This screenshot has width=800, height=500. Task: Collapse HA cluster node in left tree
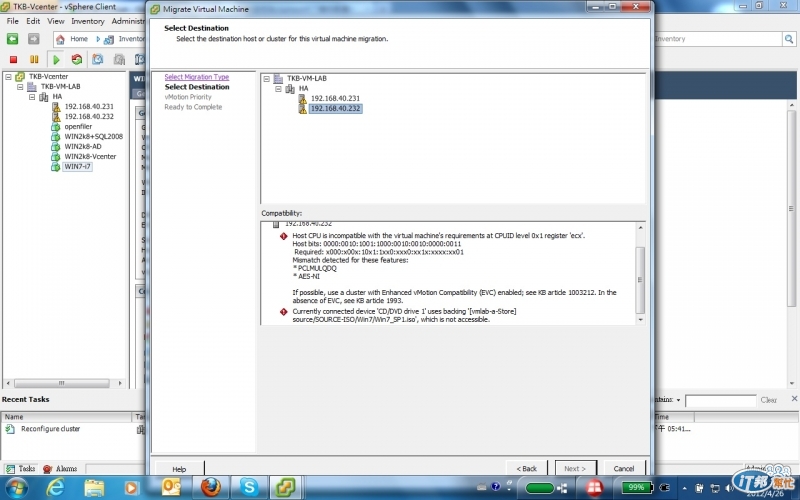(x=32, y=96)
